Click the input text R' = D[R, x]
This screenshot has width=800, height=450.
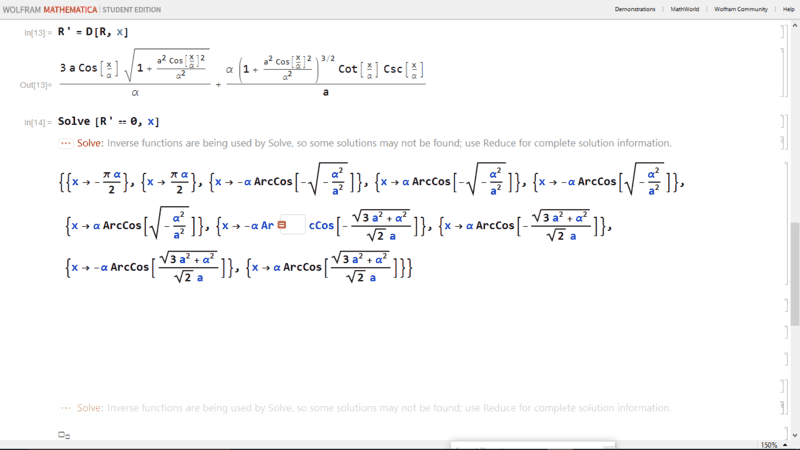click(93, 32)
